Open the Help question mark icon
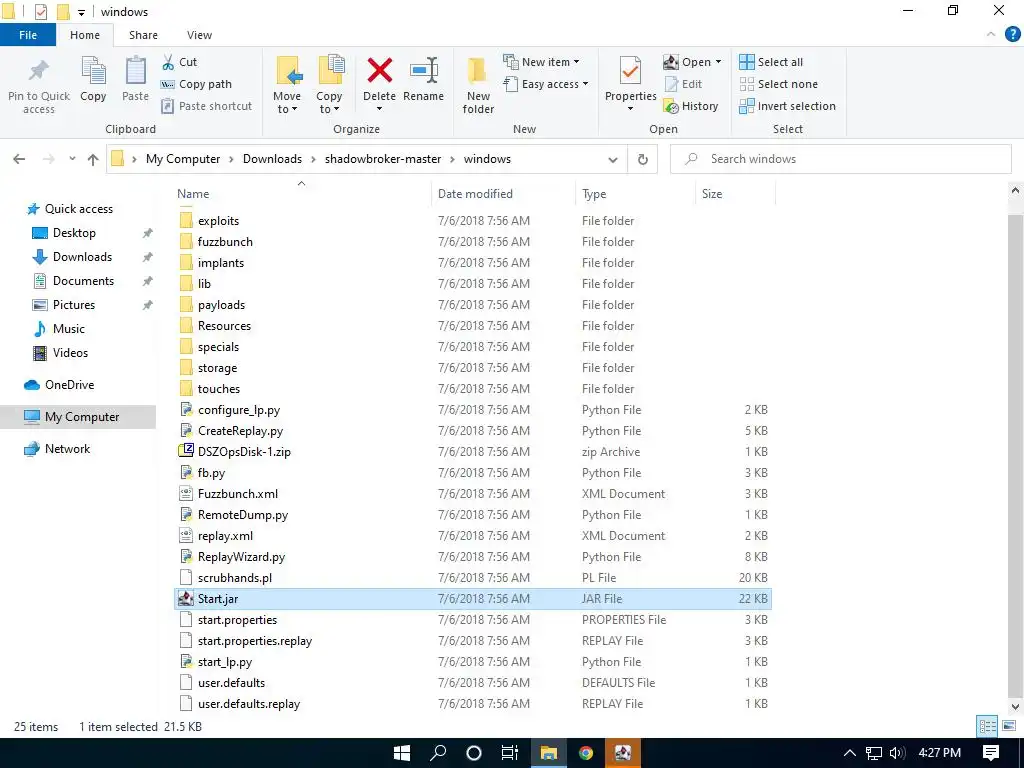Screen dimensions: 1024x768 [1012, 35]
